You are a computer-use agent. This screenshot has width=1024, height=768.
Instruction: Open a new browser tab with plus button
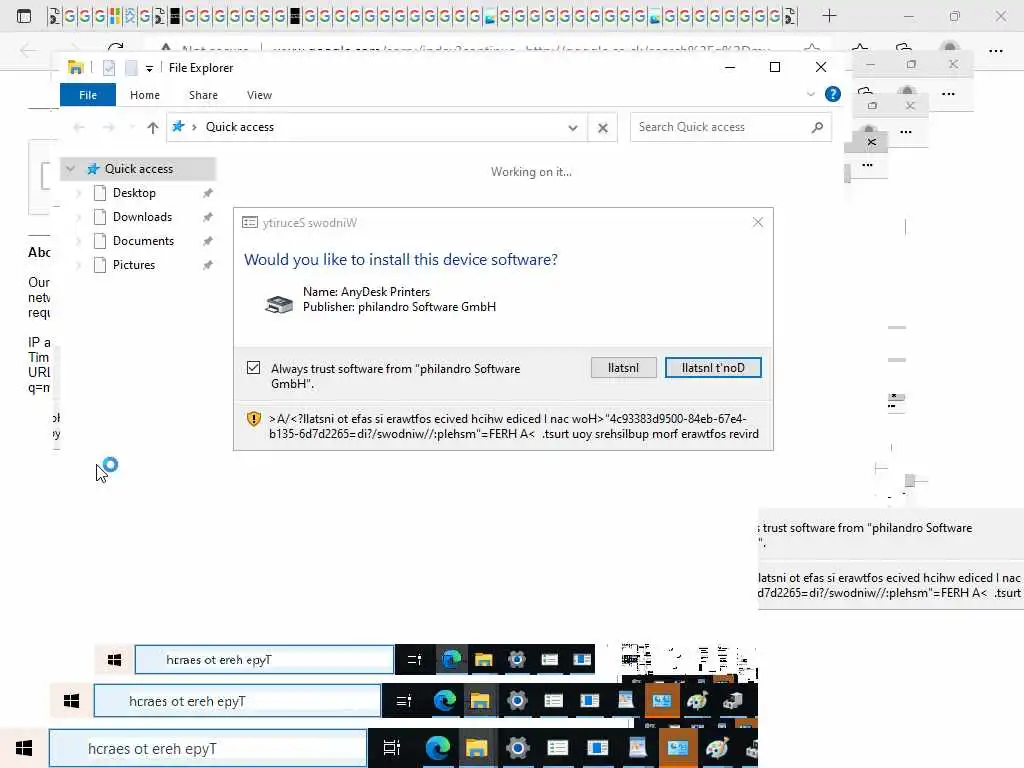coord(829,16)
